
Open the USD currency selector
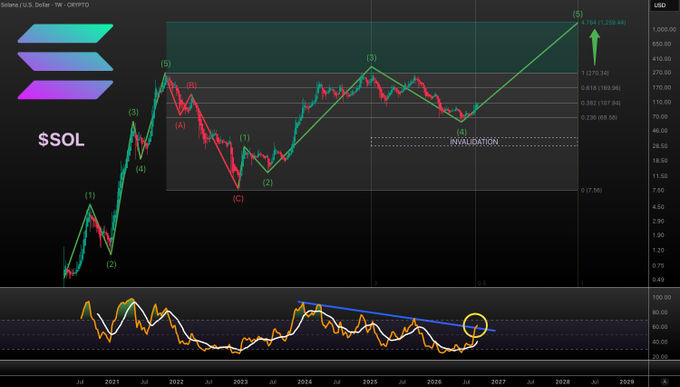pos(660,5)
